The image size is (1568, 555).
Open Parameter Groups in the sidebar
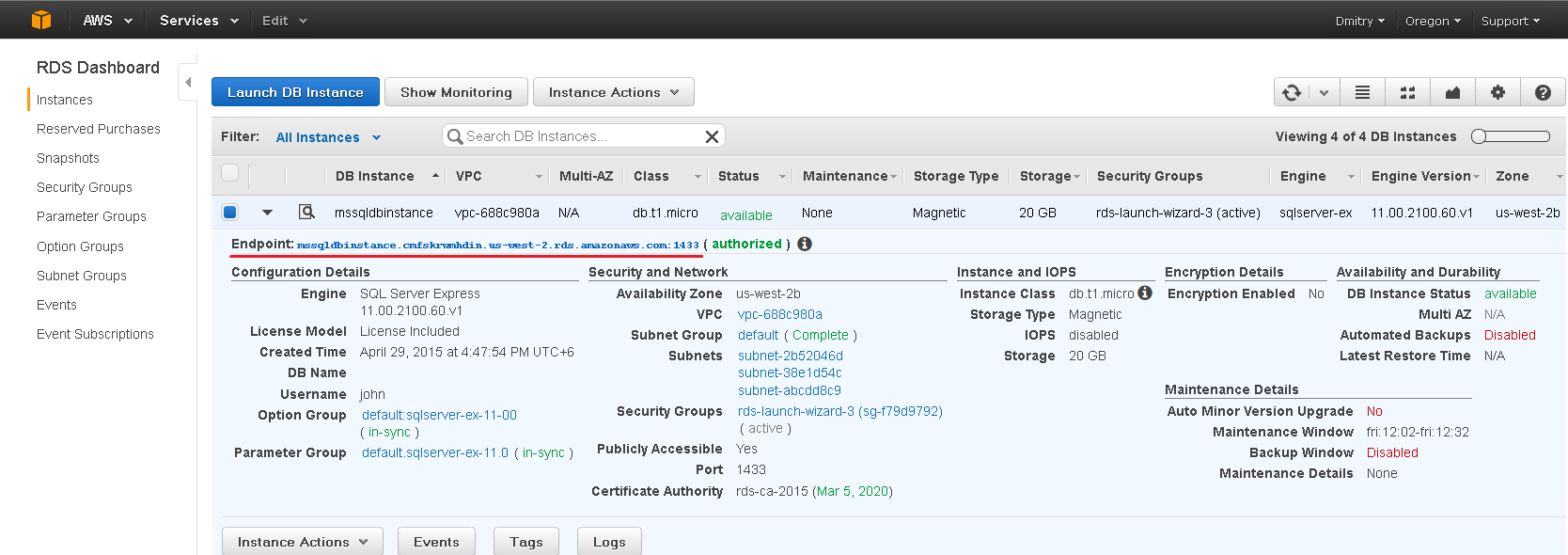point(91,216)
